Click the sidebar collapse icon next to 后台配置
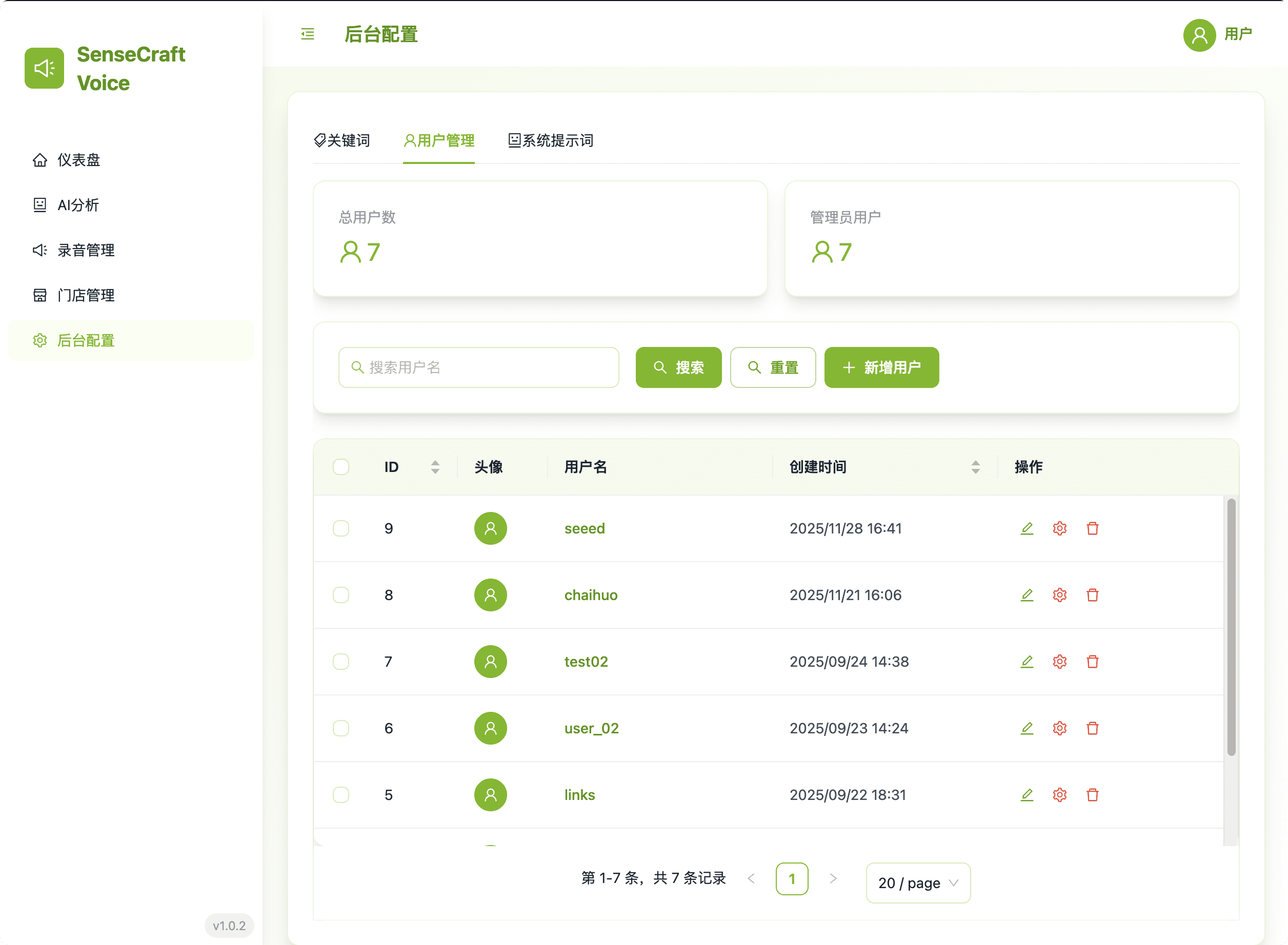This screenshot has width=1288, height=945. 307,34
